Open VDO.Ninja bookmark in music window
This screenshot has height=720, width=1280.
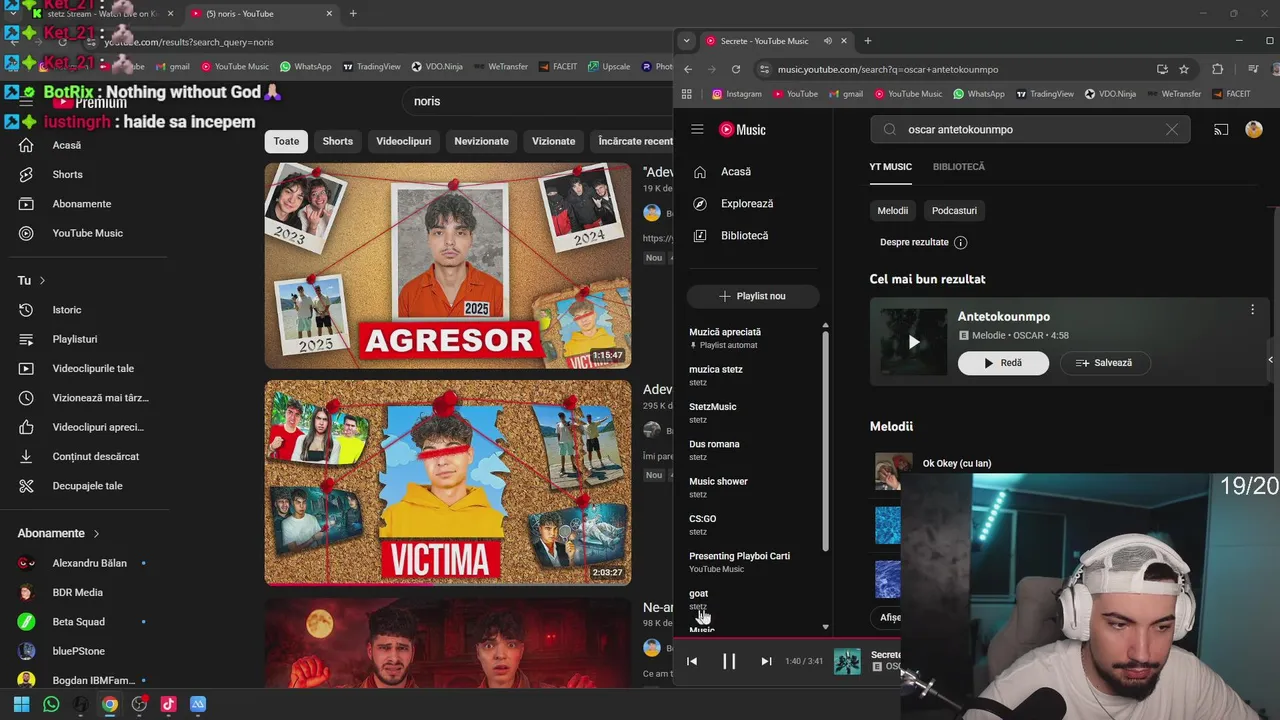point(1110,94)
